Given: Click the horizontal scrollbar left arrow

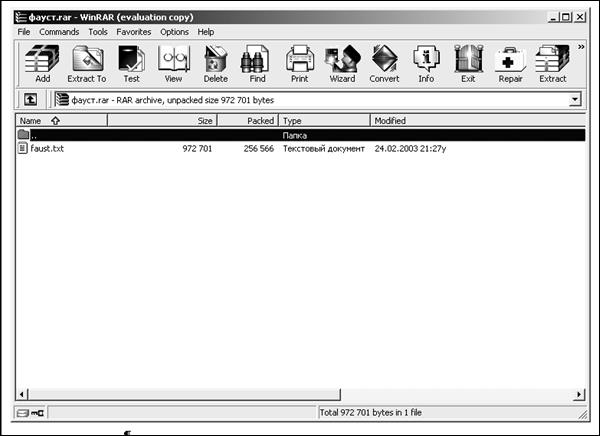Looking at the screenshot, I should coord(22,394).
